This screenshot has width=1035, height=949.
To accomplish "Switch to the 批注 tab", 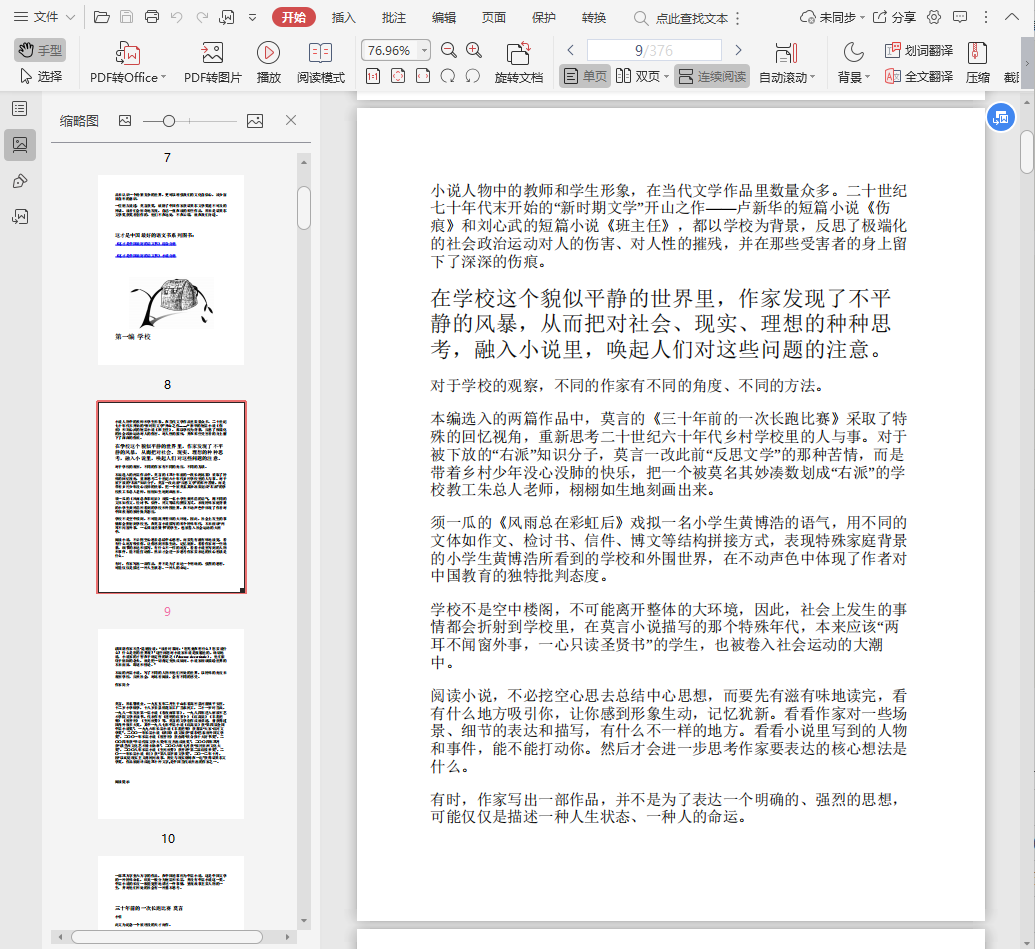I will point(394,17).
